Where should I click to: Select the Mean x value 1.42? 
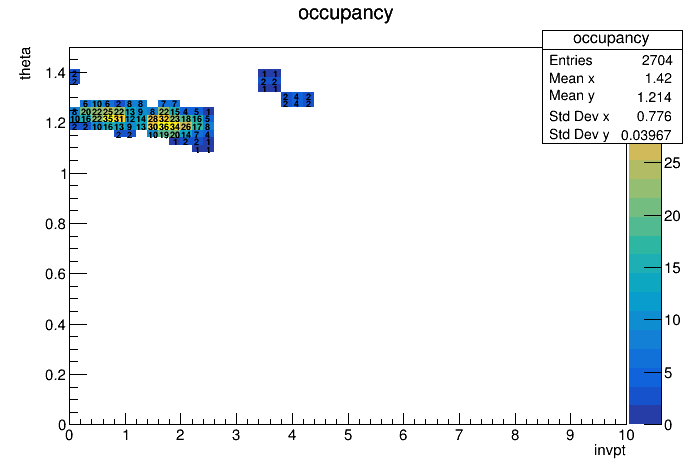658,78
